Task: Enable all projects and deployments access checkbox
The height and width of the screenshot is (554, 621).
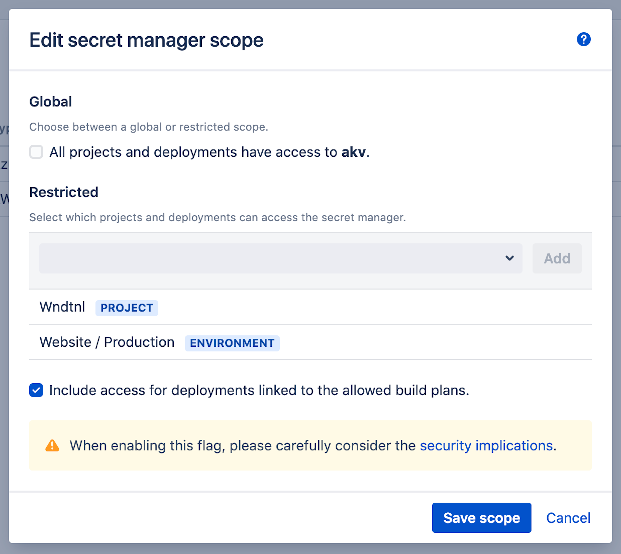Action: click(36, 152)
